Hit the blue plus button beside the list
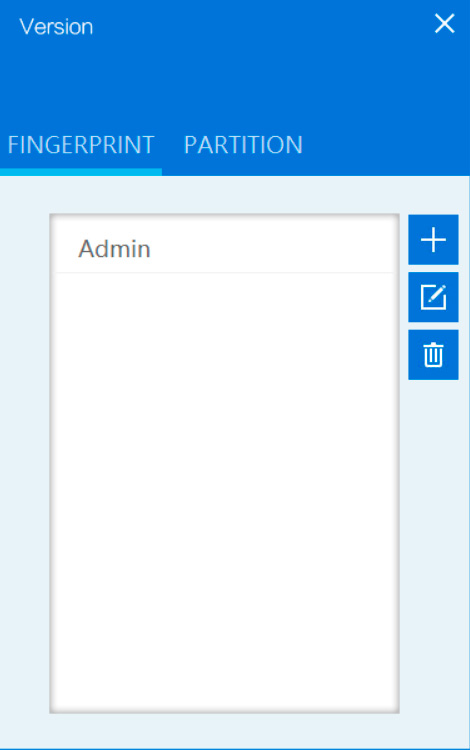This screenshot has width=470, height=750. (x=433, y=240)
